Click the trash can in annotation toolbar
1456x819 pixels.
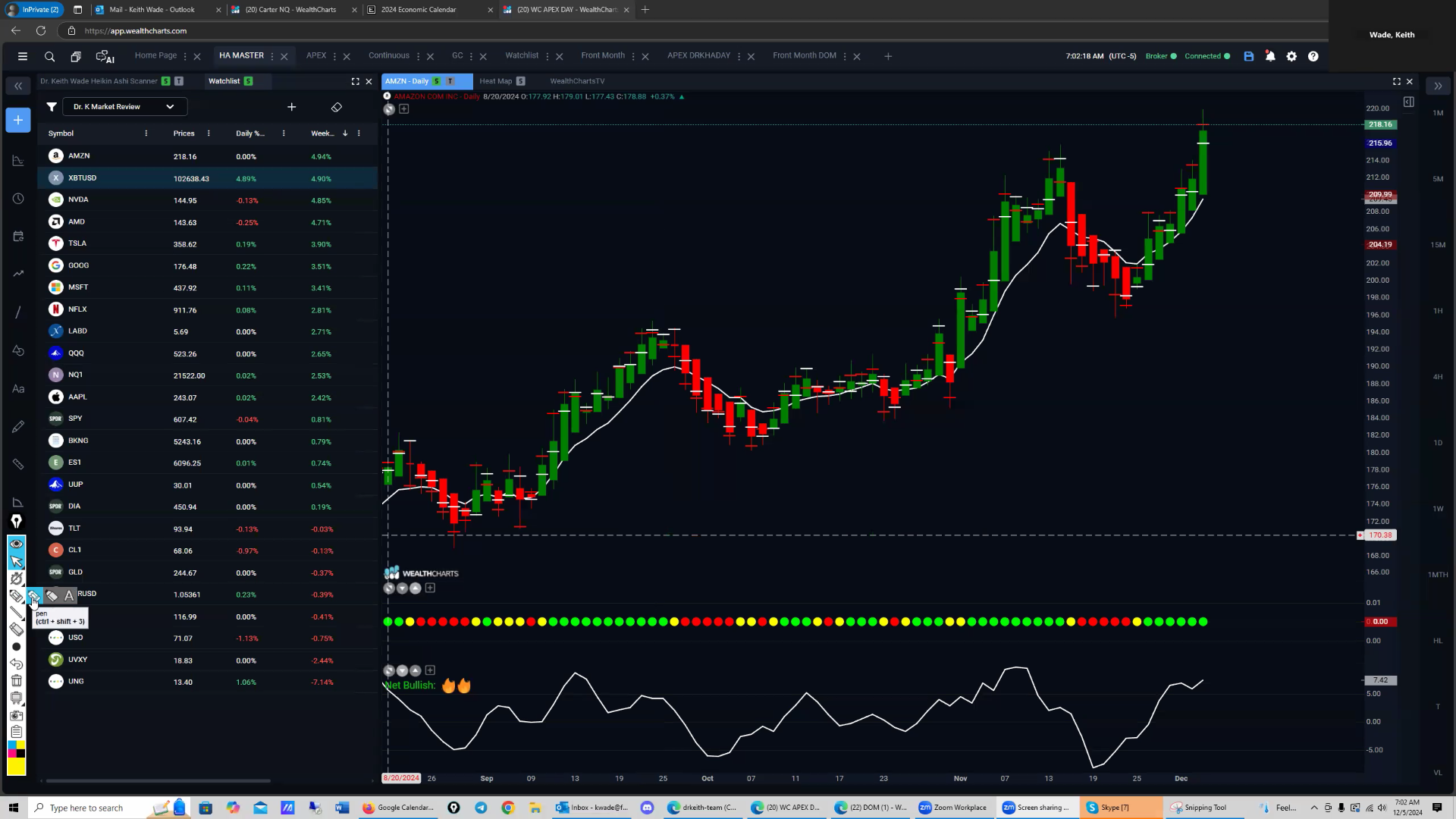[x=16, y=681]
